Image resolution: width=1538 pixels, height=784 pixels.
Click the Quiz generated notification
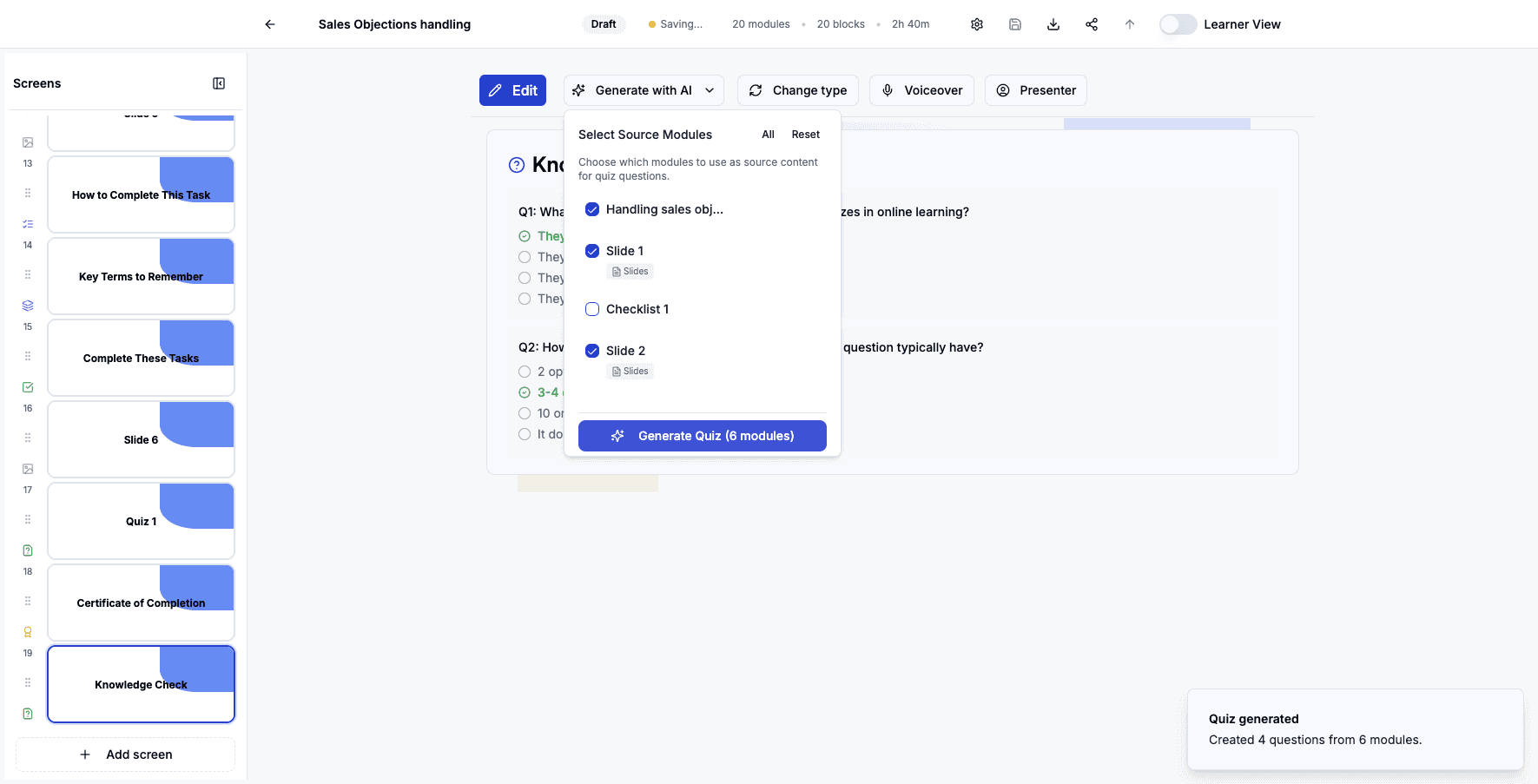click(1356, 729)
